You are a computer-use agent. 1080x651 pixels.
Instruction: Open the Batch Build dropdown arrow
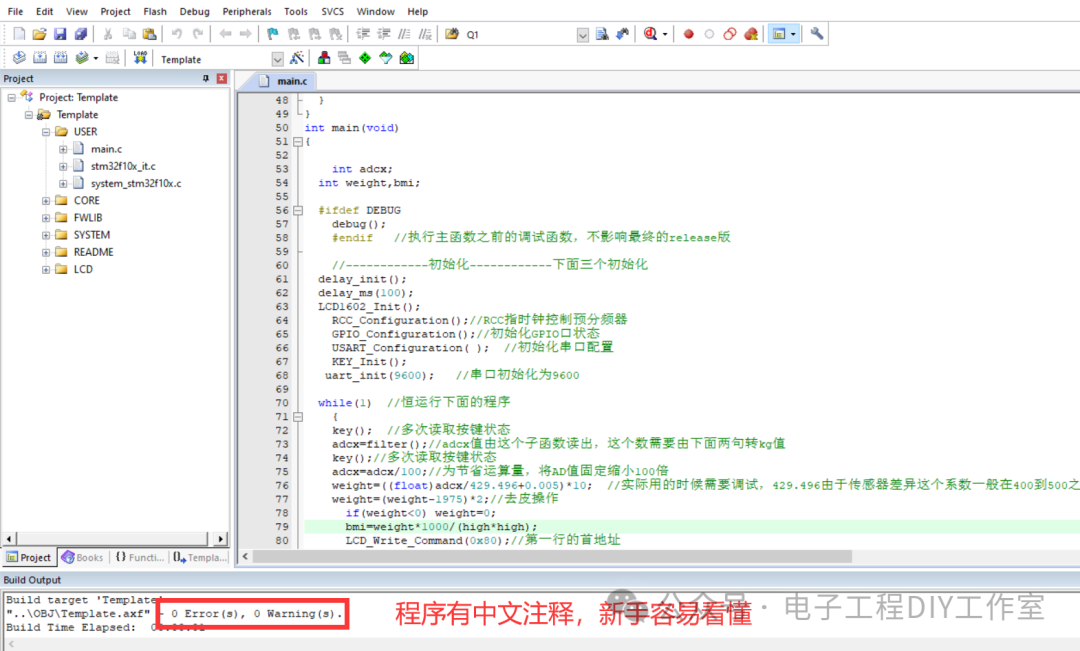pos(96,59)
